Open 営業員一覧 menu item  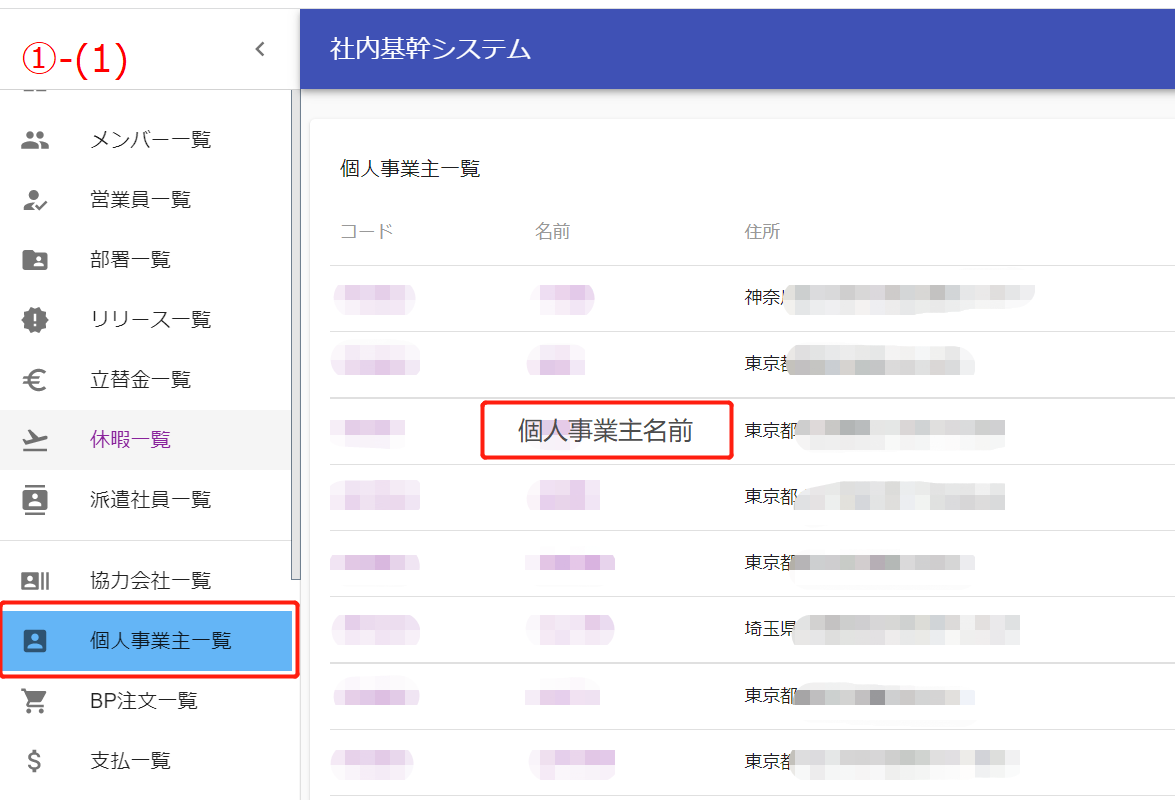[x=140, y=200]
